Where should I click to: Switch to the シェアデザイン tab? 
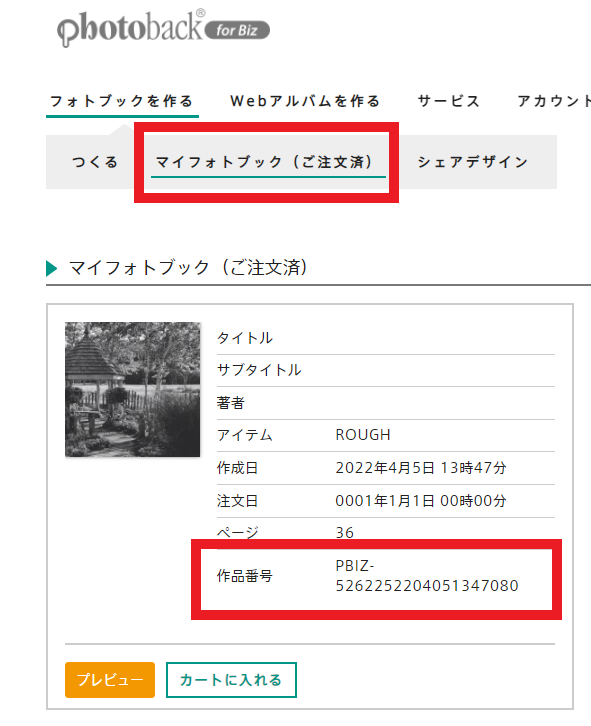click(472, 162)
